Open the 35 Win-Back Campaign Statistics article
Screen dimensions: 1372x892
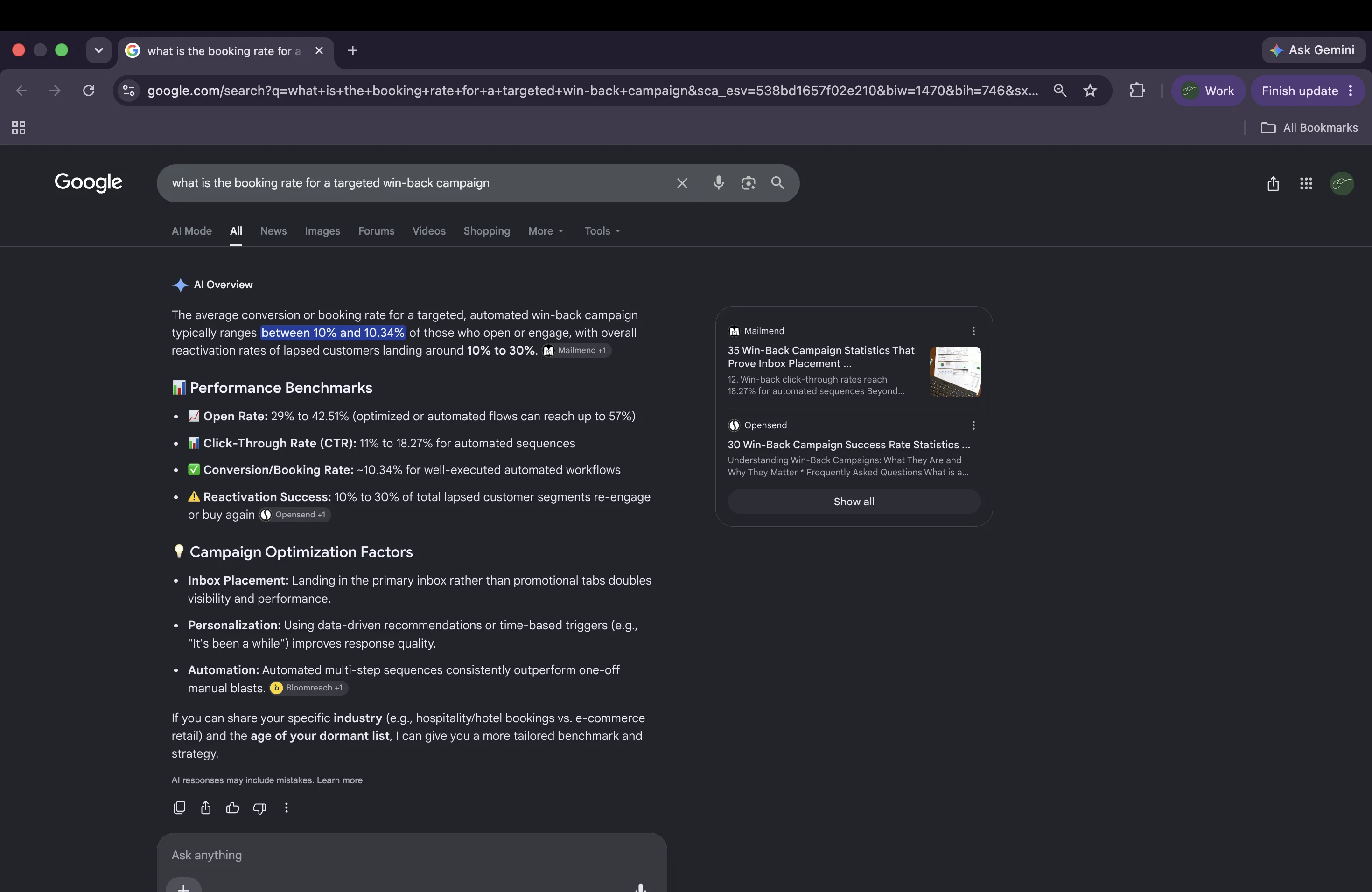click(x=821, y=357)
